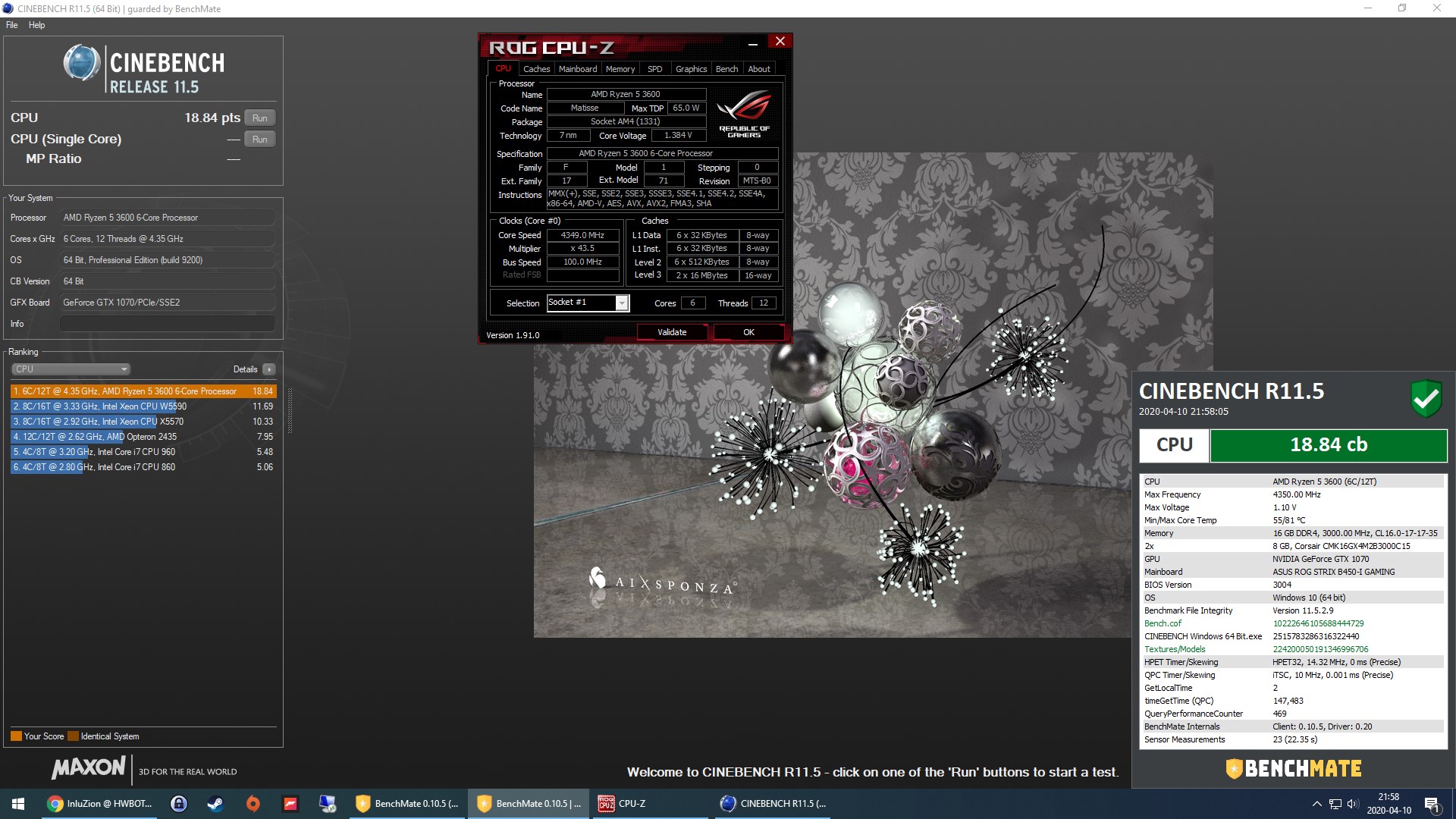Open the SPD tab in CPU-Z
The height and width of the screenshot is (819, 1456).
655,69
